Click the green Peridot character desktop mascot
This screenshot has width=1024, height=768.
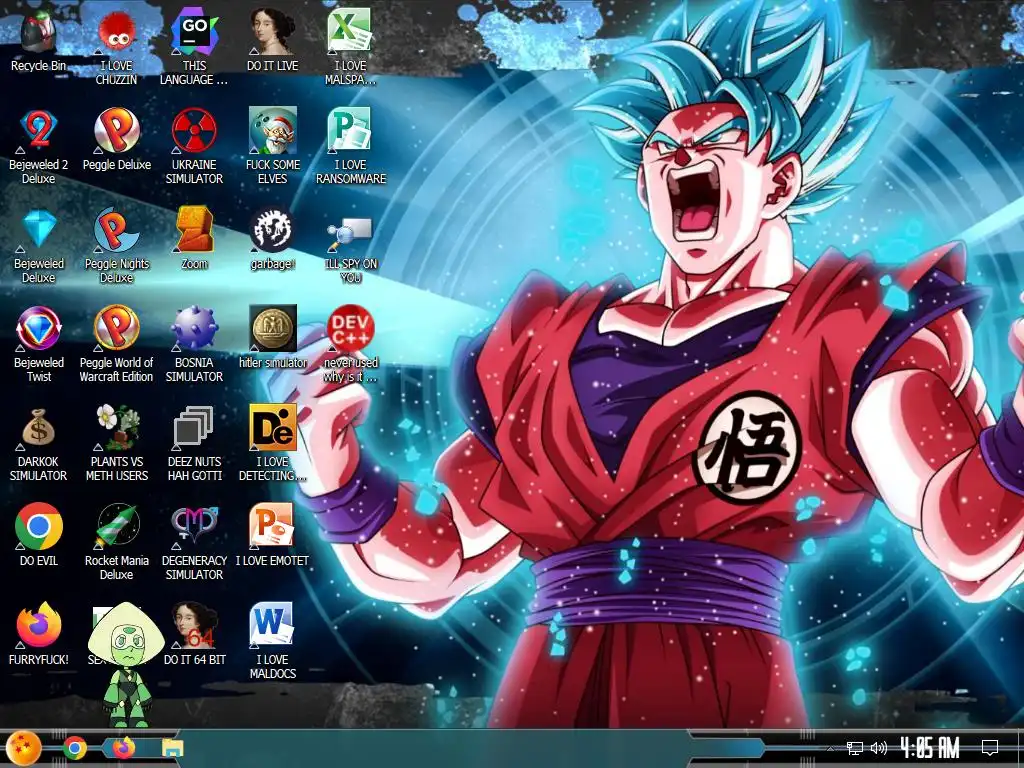click(x=127, y=665)
